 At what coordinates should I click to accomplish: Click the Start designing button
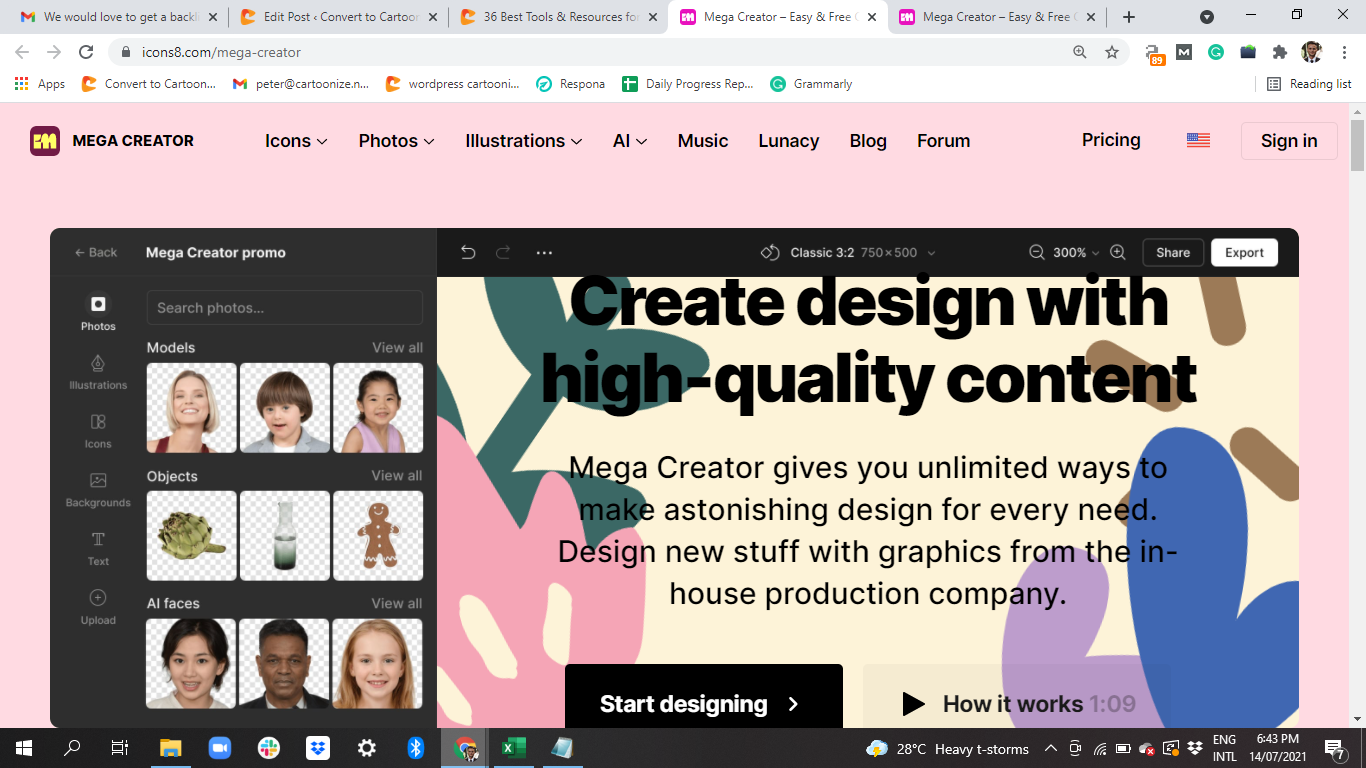[704, 697]
